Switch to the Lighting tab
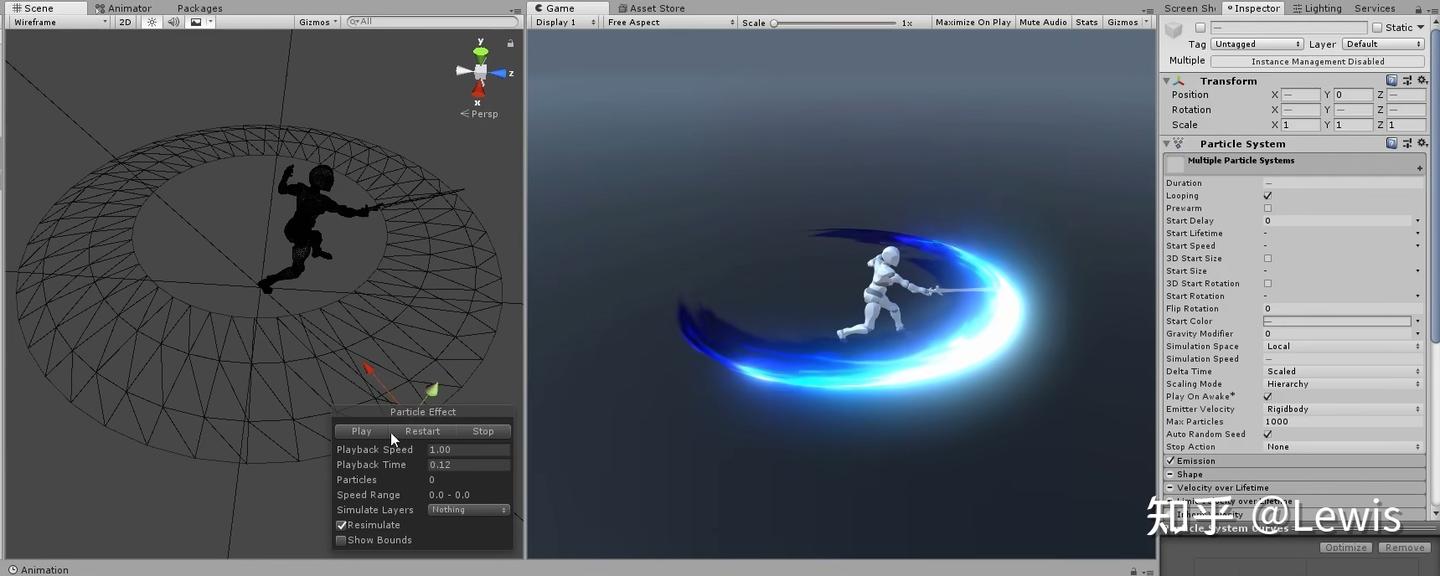 [1316, 8]
